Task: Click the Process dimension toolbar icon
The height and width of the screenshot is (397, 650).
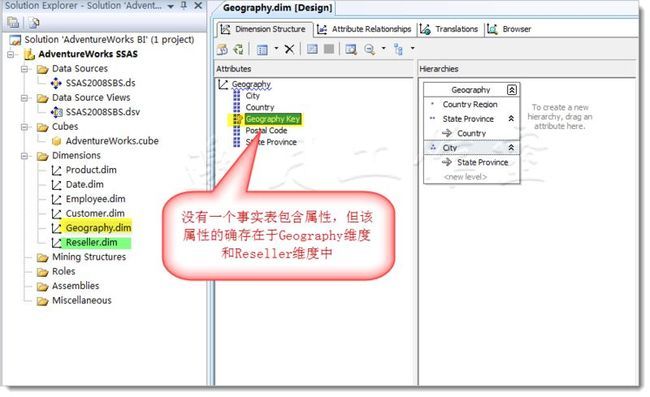Action: click(x=238, y=49)
